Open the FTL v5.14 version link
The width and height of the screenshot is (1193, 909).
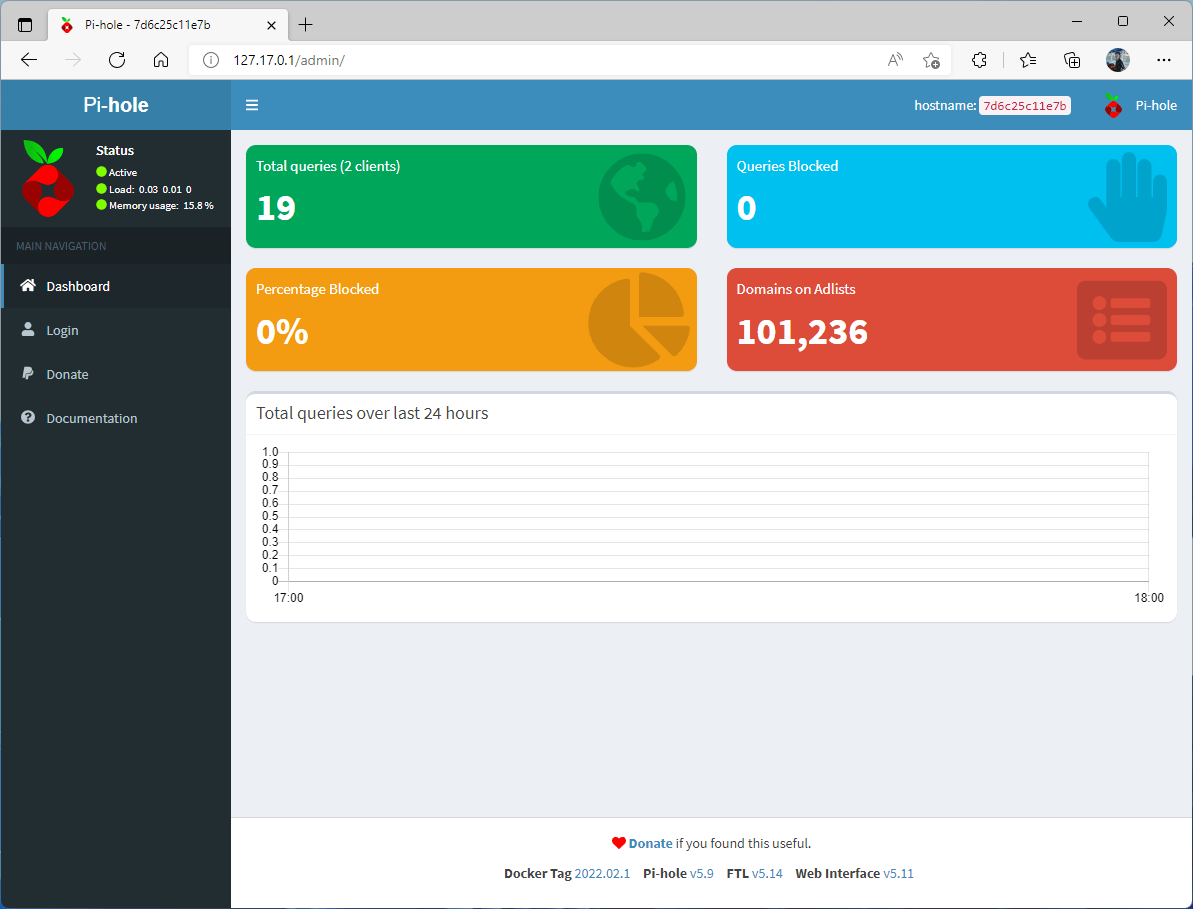click(767, 873)
